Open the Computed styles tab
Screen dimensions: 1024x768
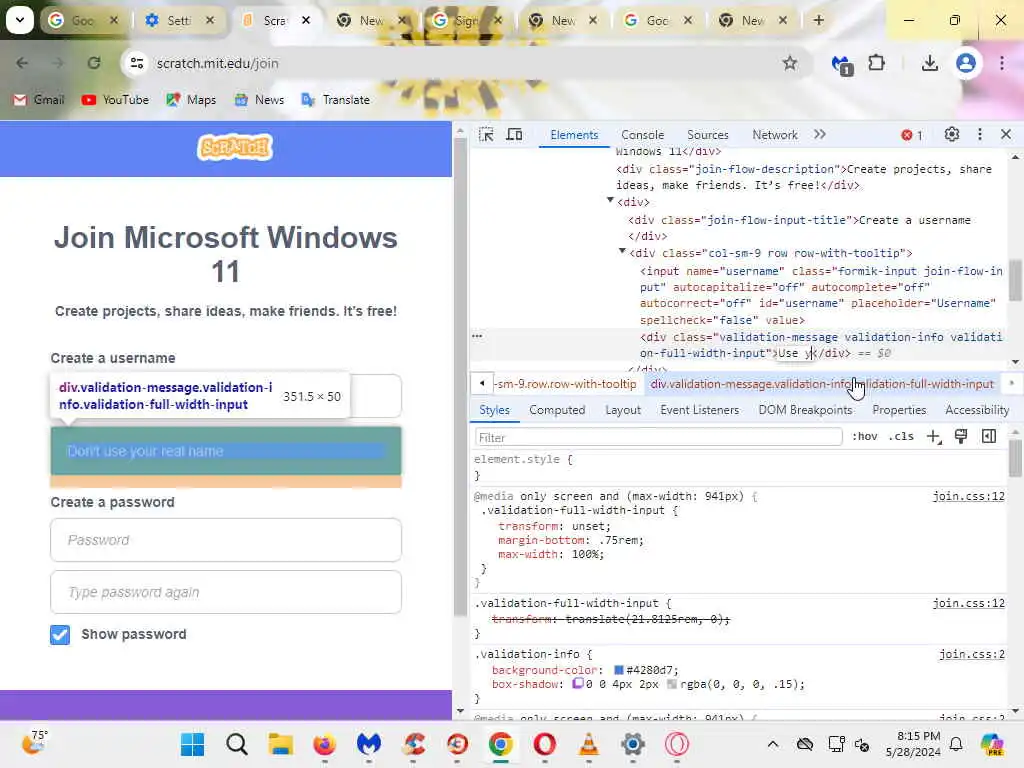pos(557,410)
